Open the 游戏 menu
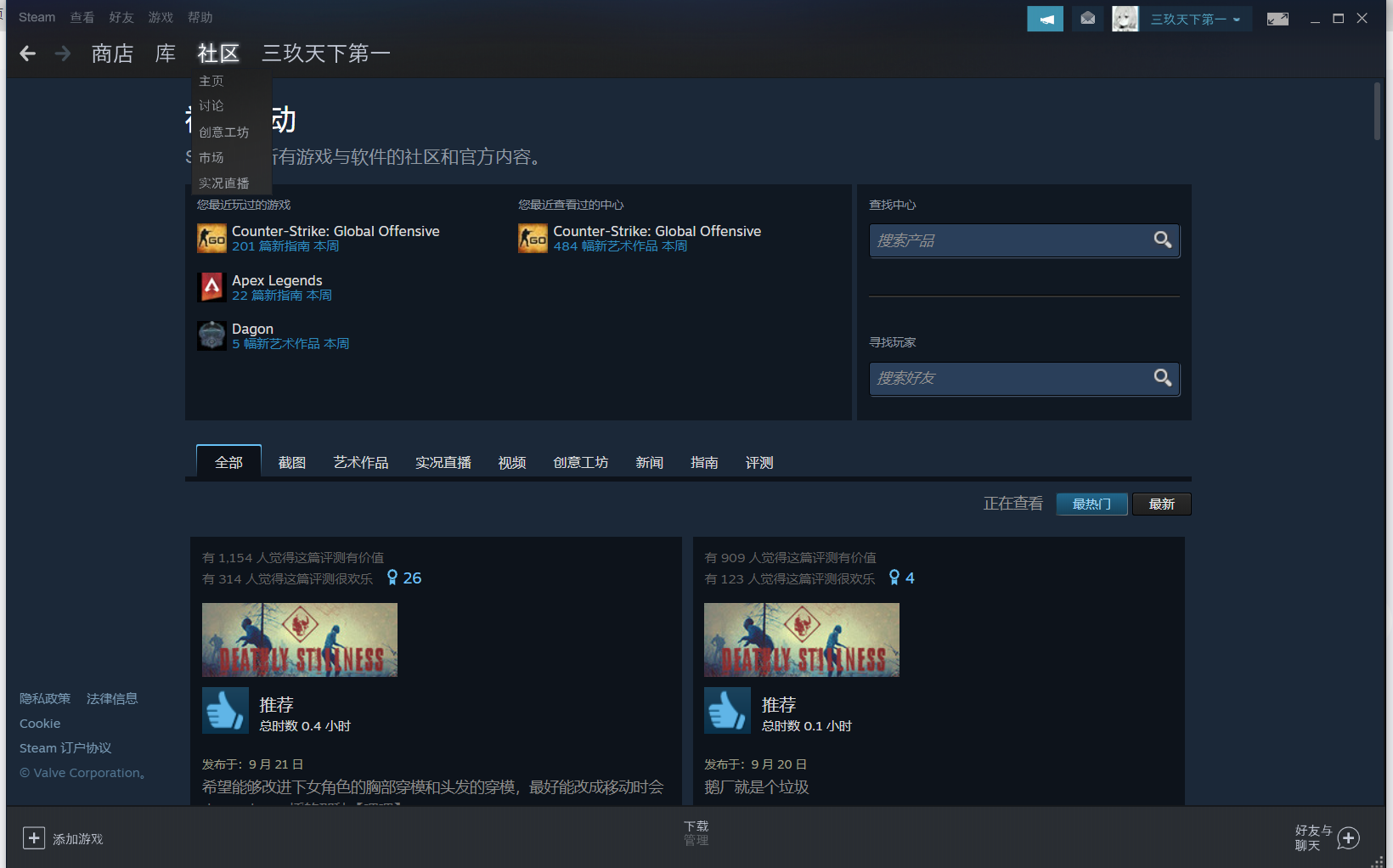Screen dimensions: 1393x868 (161, 17)
